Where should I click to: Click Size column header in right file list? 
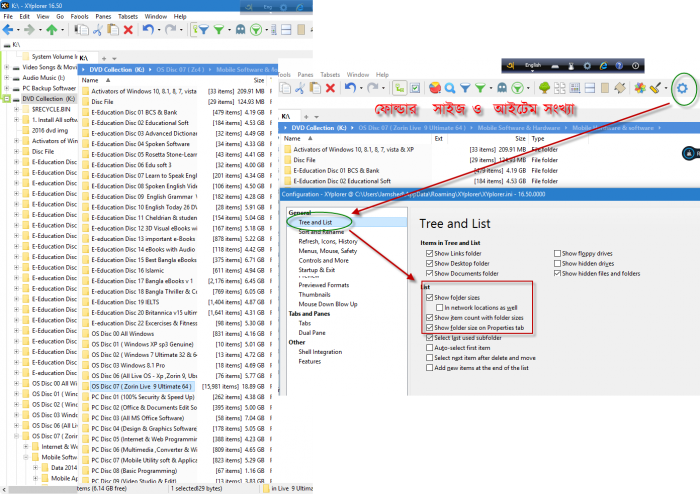pos(520,139)
